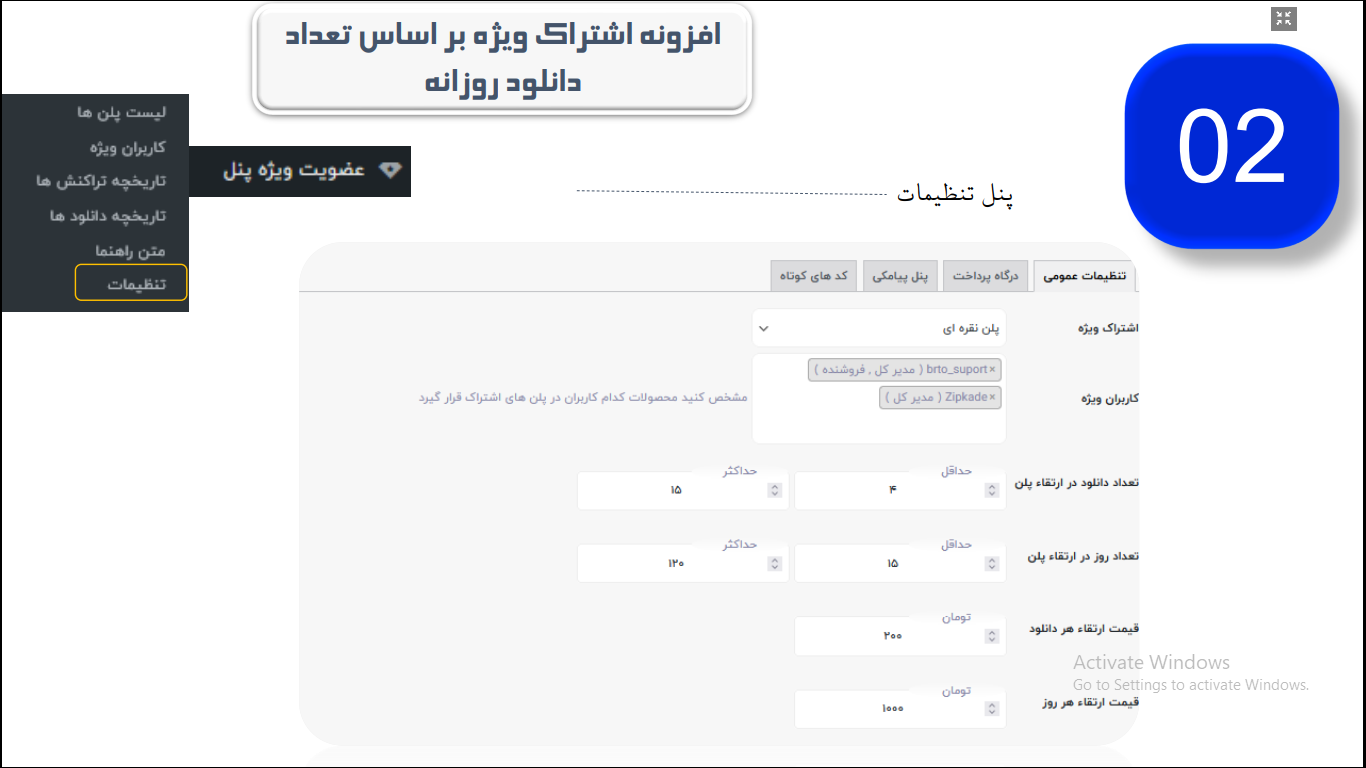The width and height of the screenshot is (1366, 768).
Task: Open the درگاه پرداخت tab
Action: [x=985, y=277]
